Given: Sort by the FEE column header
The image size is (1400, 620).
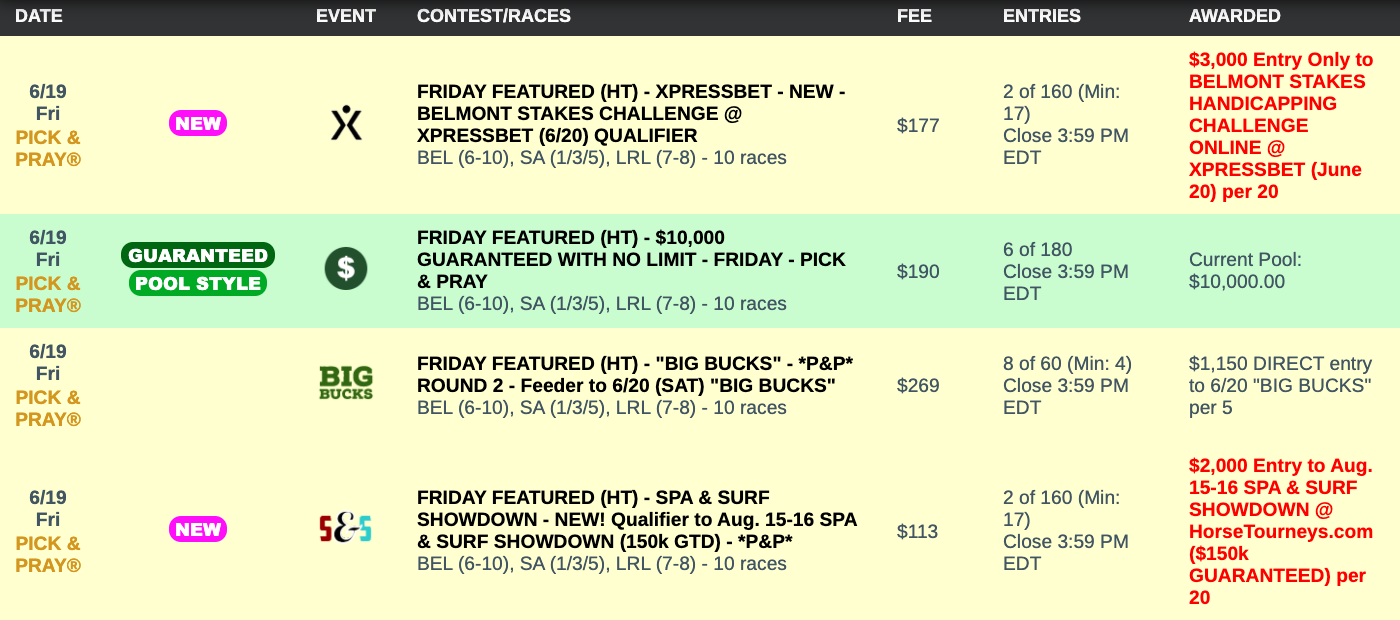Looking at the screenshot, I should click(x=914, y=16).
